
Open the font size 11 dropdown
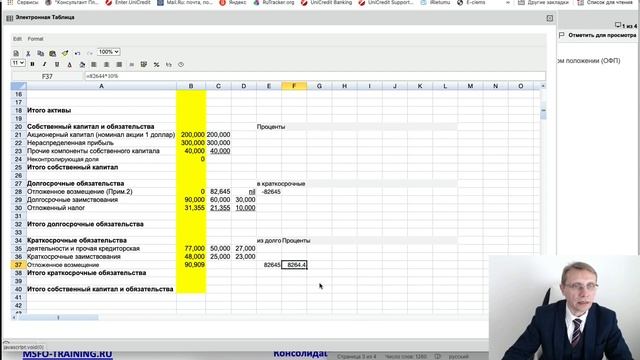tap(18, 63)
